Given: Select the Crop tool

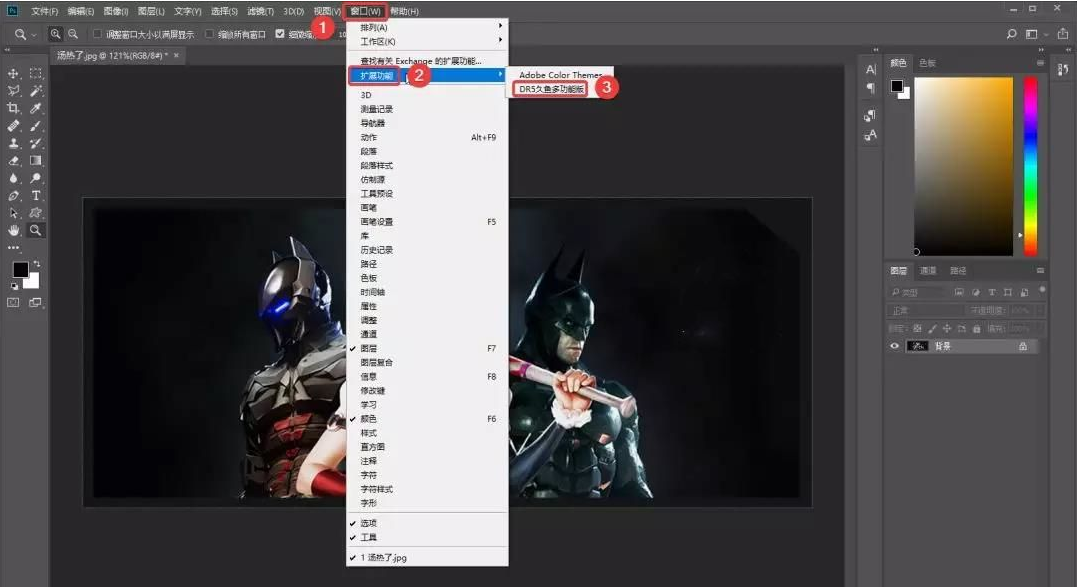Looking at the screenshot, I should pyautogui.click(x=13, y=108).
